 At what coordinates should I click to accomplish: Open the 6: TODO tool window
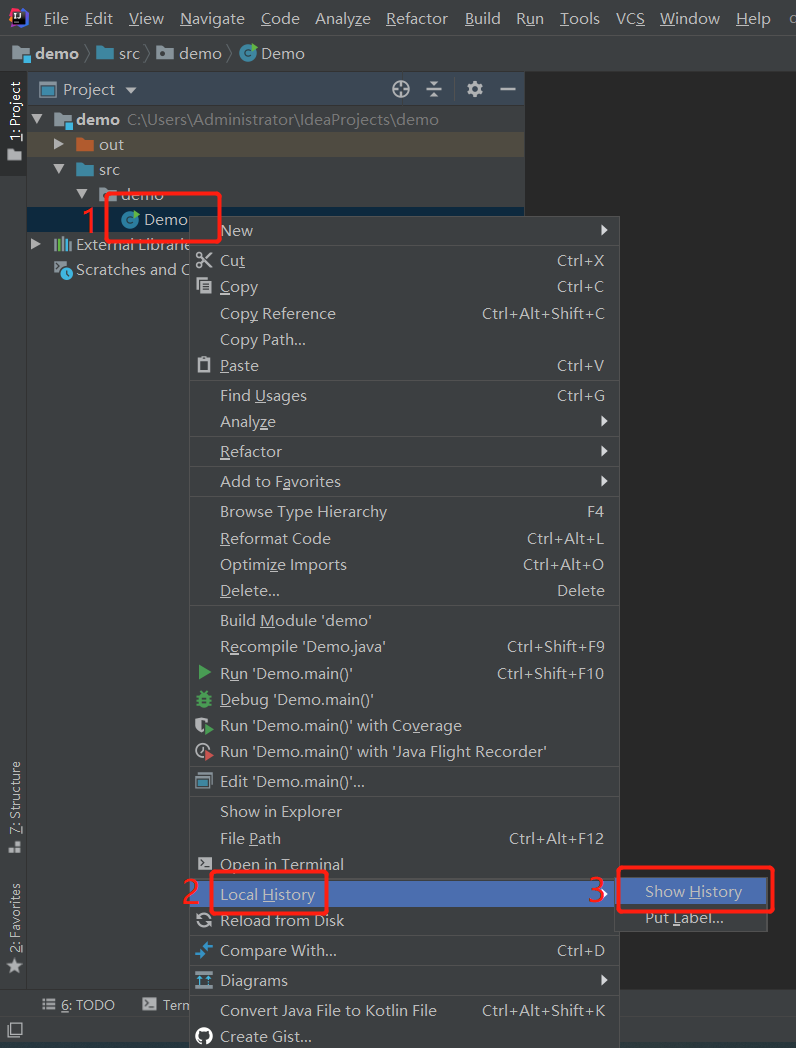[x=78, y=1005]
